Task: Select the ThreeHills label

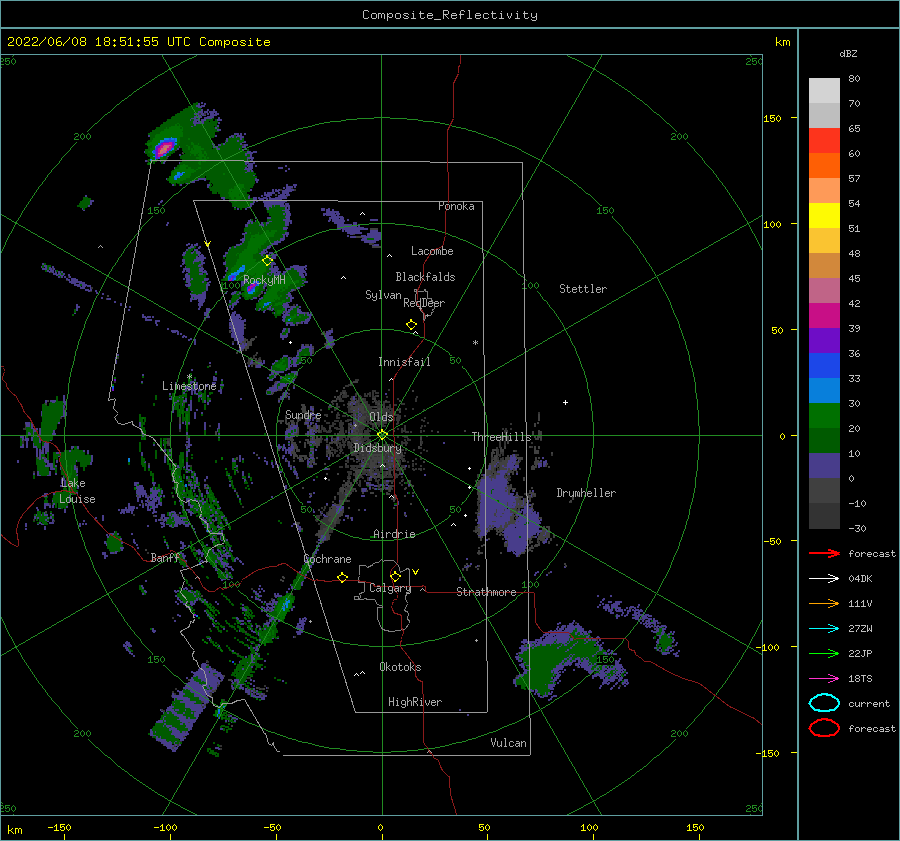Action: 502,437
